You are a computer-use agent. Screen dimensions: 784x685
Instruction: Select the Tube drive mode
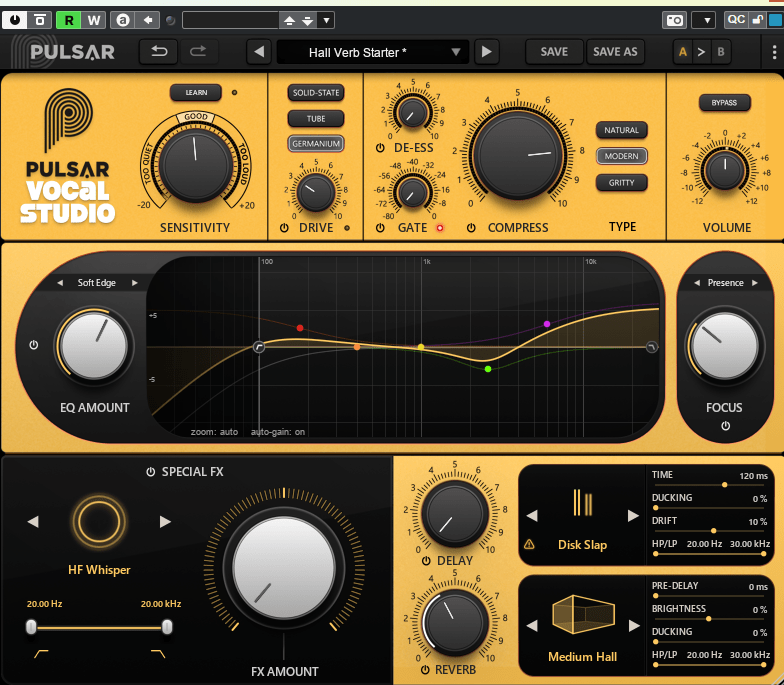coord(315,118)
